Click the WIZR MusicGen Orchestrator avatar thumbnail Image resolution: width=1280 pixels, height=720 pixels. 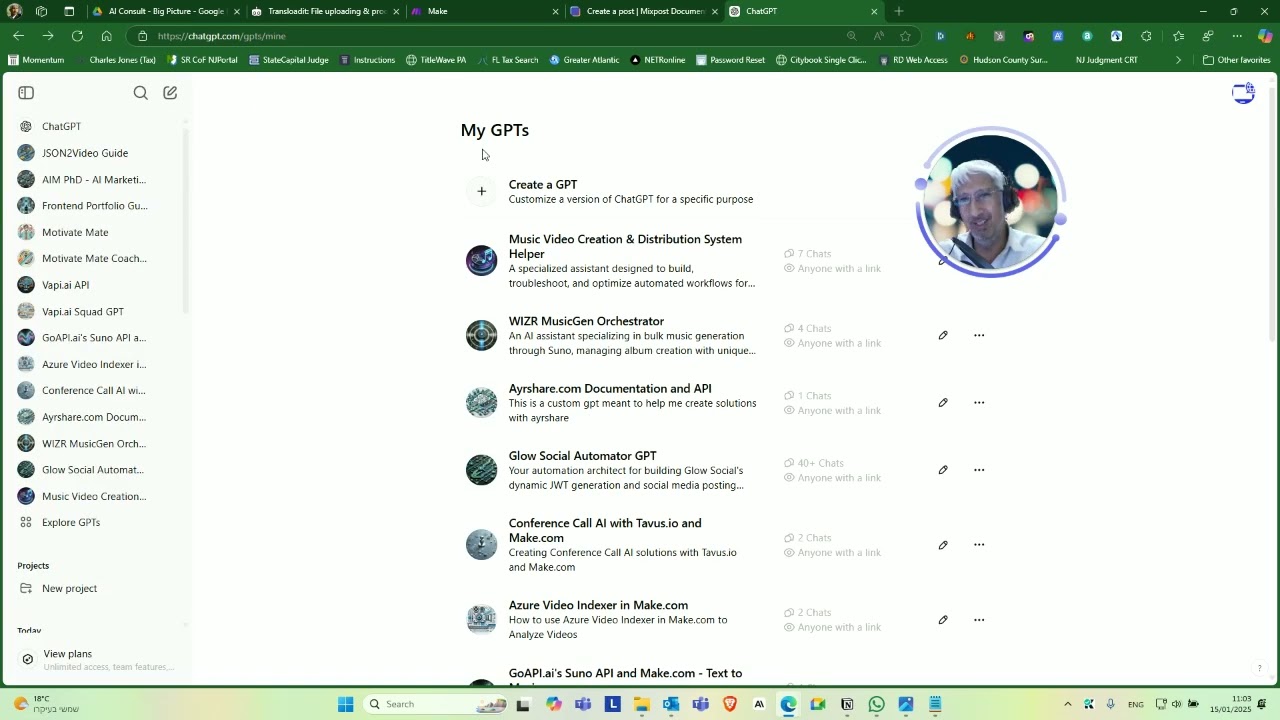481,335
